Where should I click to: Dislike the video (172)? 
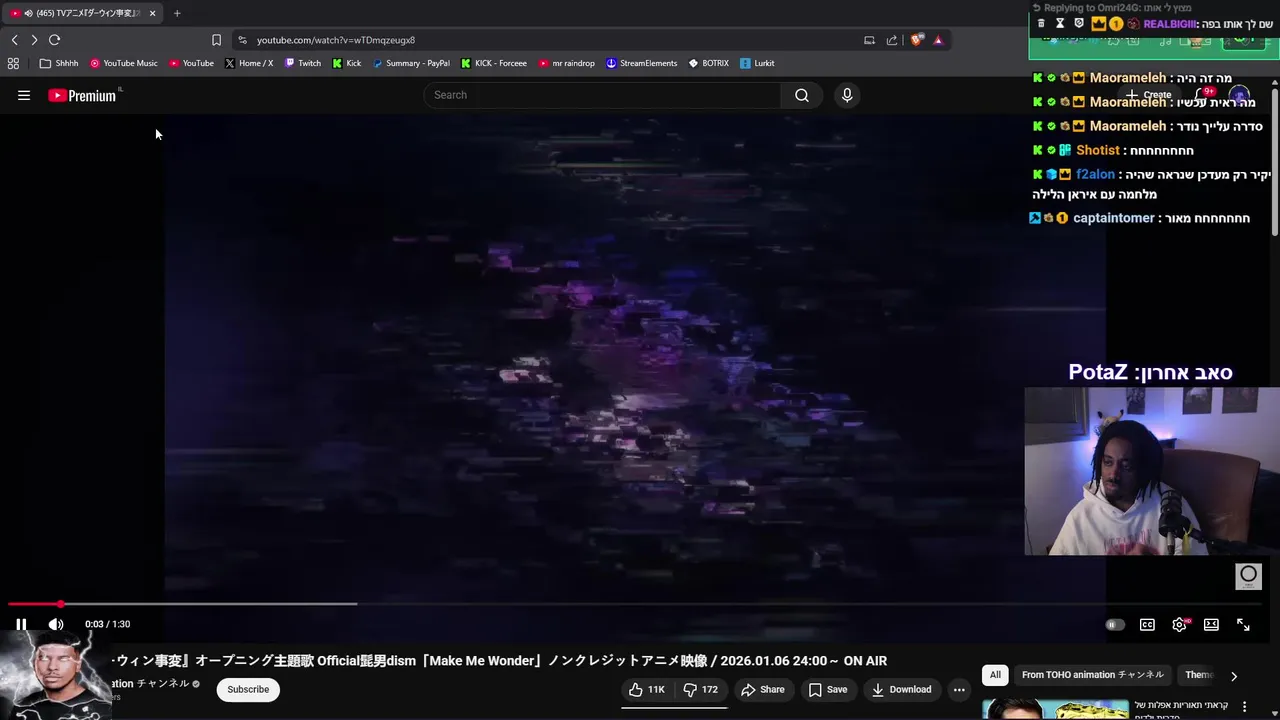click(700, 689)
